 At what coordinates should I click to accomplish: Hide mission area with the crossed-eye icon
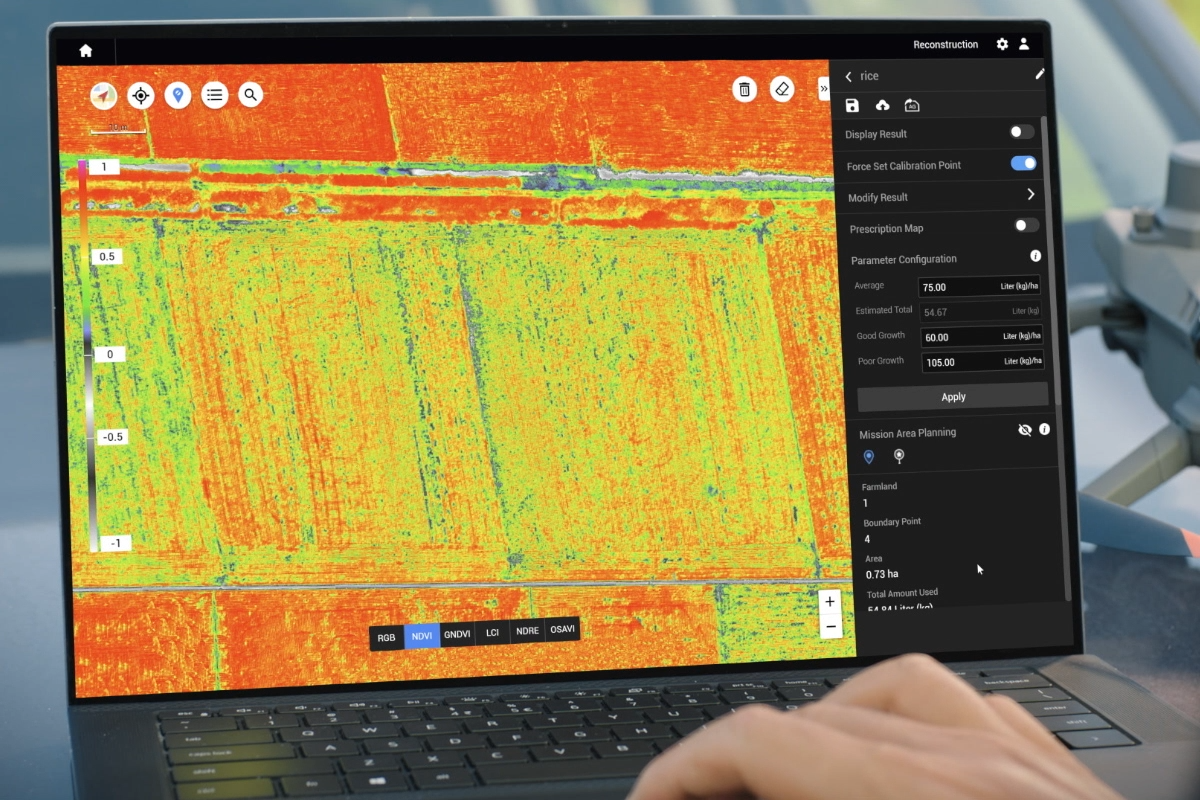click(x=1024, y=430)
